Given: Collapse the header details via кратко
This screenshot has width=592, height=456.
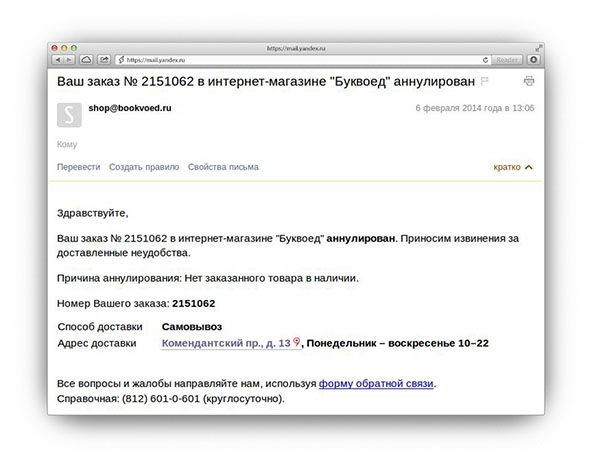Looking at the screenshot, I should click(513, 167).
